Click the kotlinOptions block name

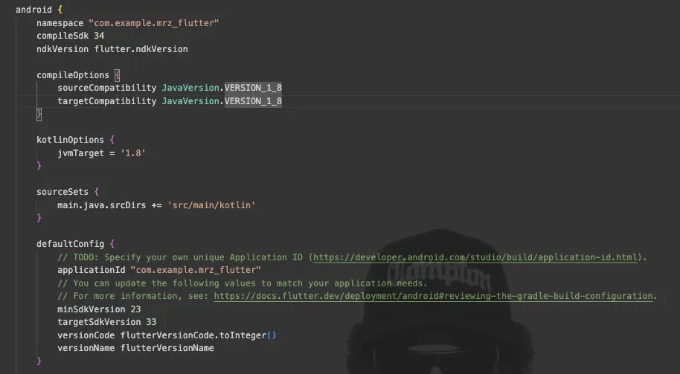tap(70, 140)
